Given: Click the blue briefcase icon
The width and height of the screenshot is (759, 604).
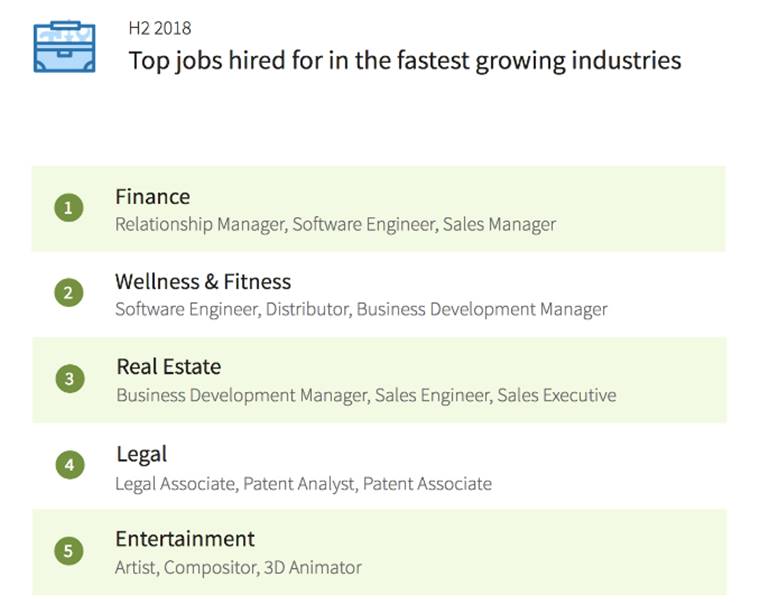Looking at the screenshot, I should pos(64,47).
